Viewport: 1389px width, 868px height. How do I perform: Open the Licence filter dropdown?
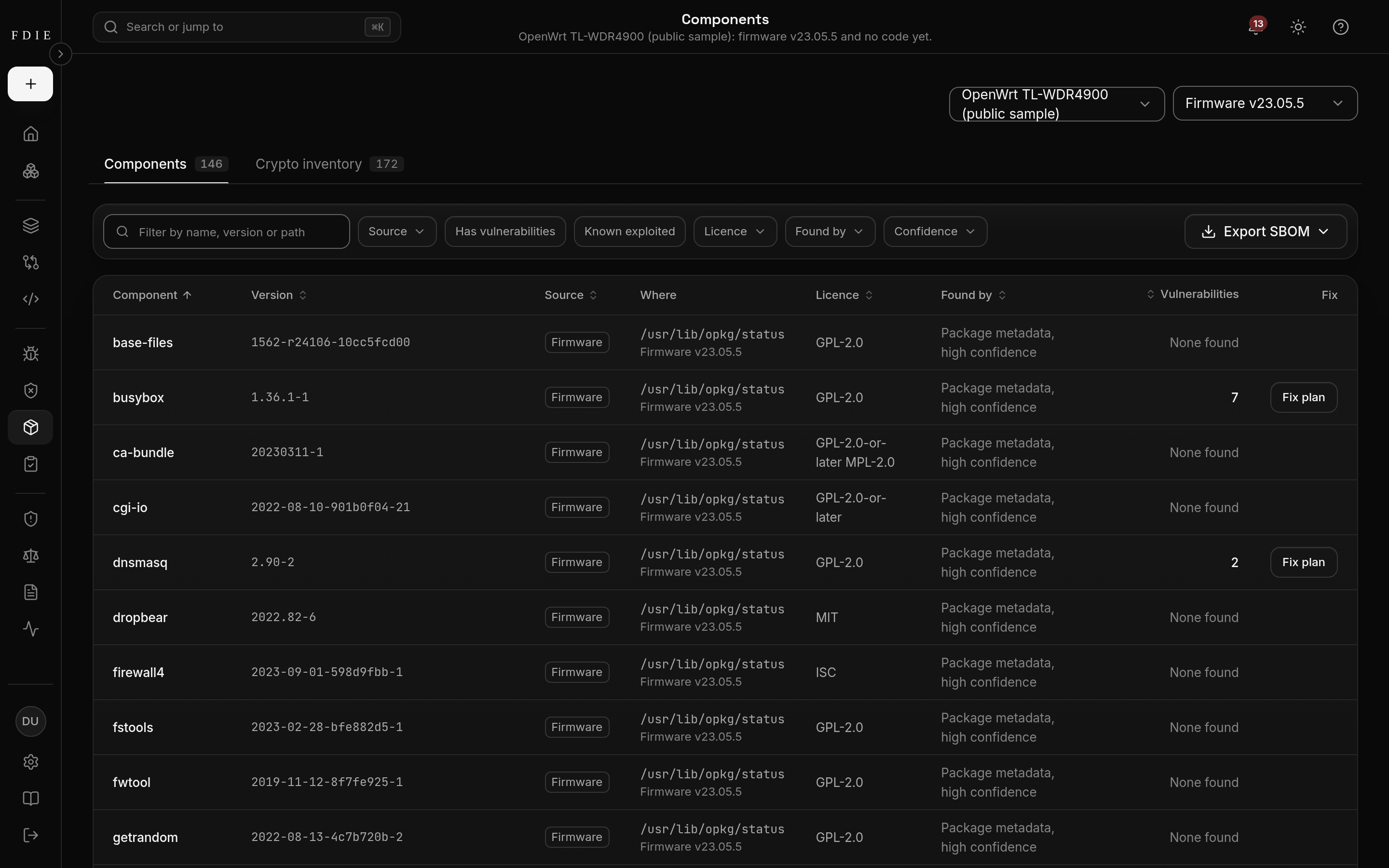coord(735,231)
